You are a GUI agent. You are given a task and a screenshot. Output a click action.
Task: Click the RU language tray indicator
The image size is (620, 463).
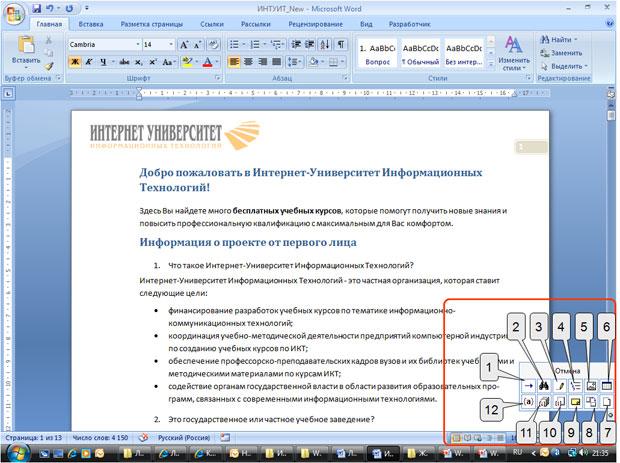pos(518,452)
